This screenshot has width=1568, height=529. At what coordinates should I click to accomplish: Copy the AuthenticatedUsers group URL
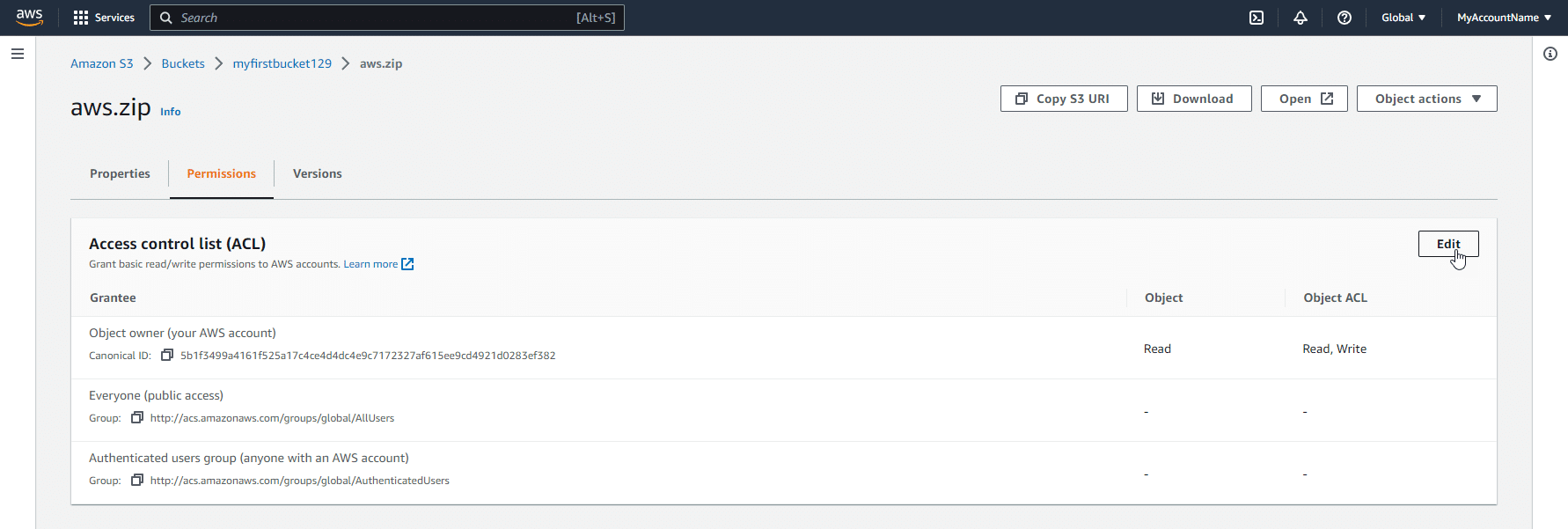tap(137, 481)
